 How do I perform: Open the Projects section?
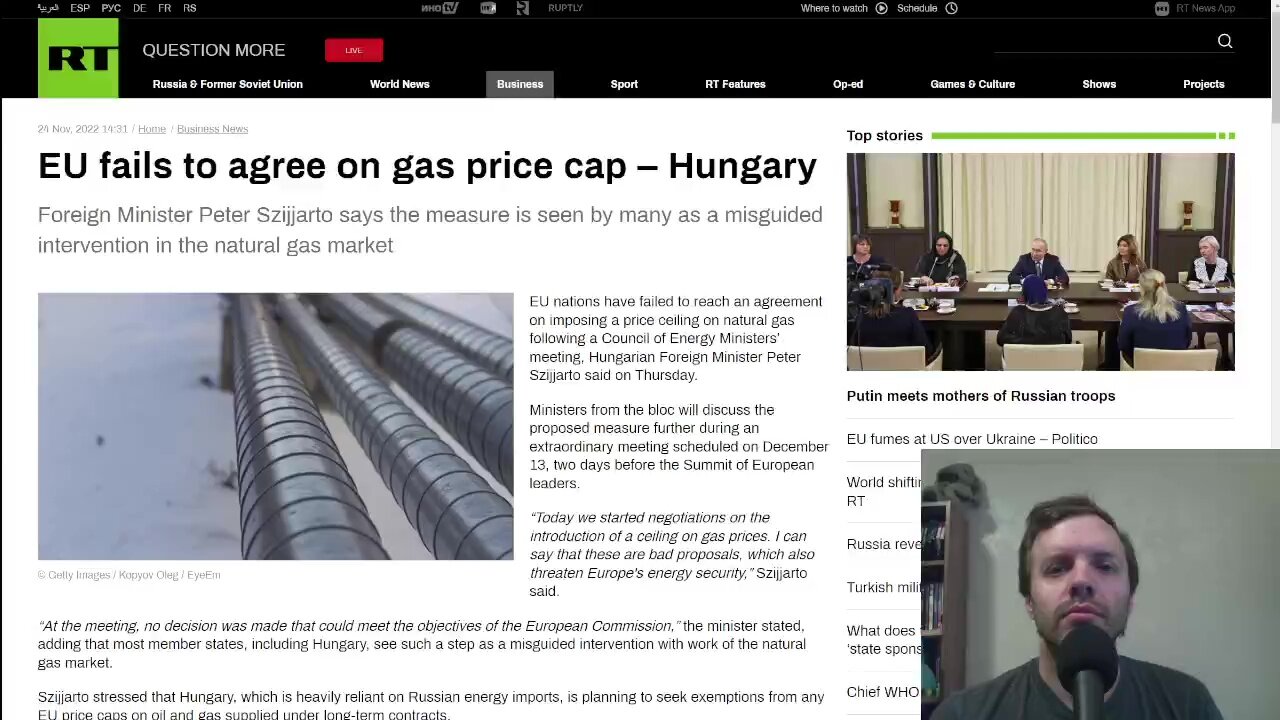[x=1204, y=84]
